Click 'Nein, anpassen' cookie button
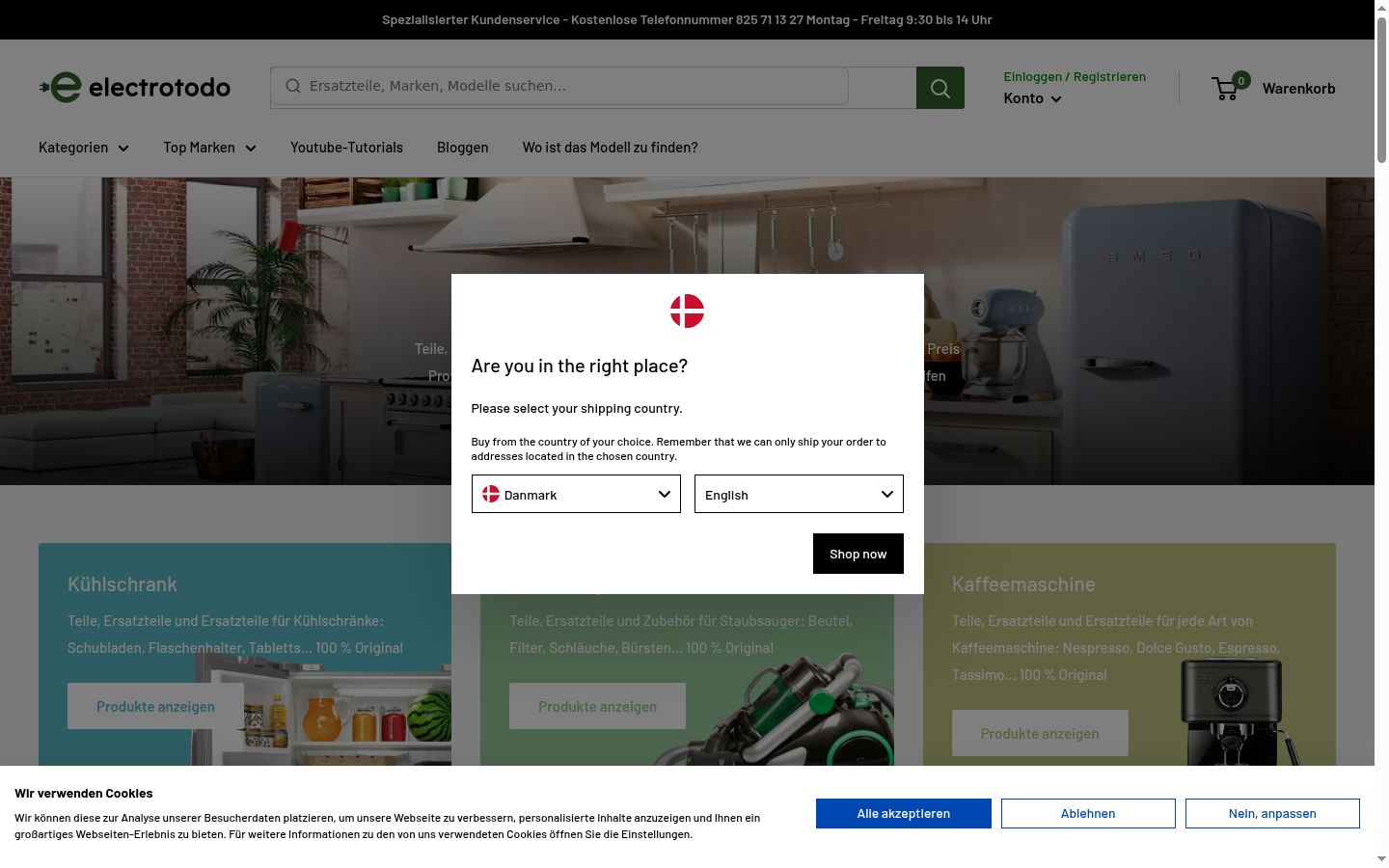 tap(1272, 813)
